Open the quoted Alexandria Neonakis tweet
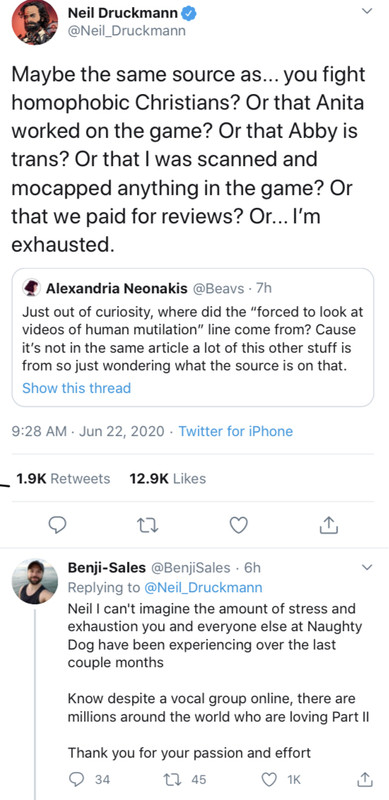 coord(192,337)
